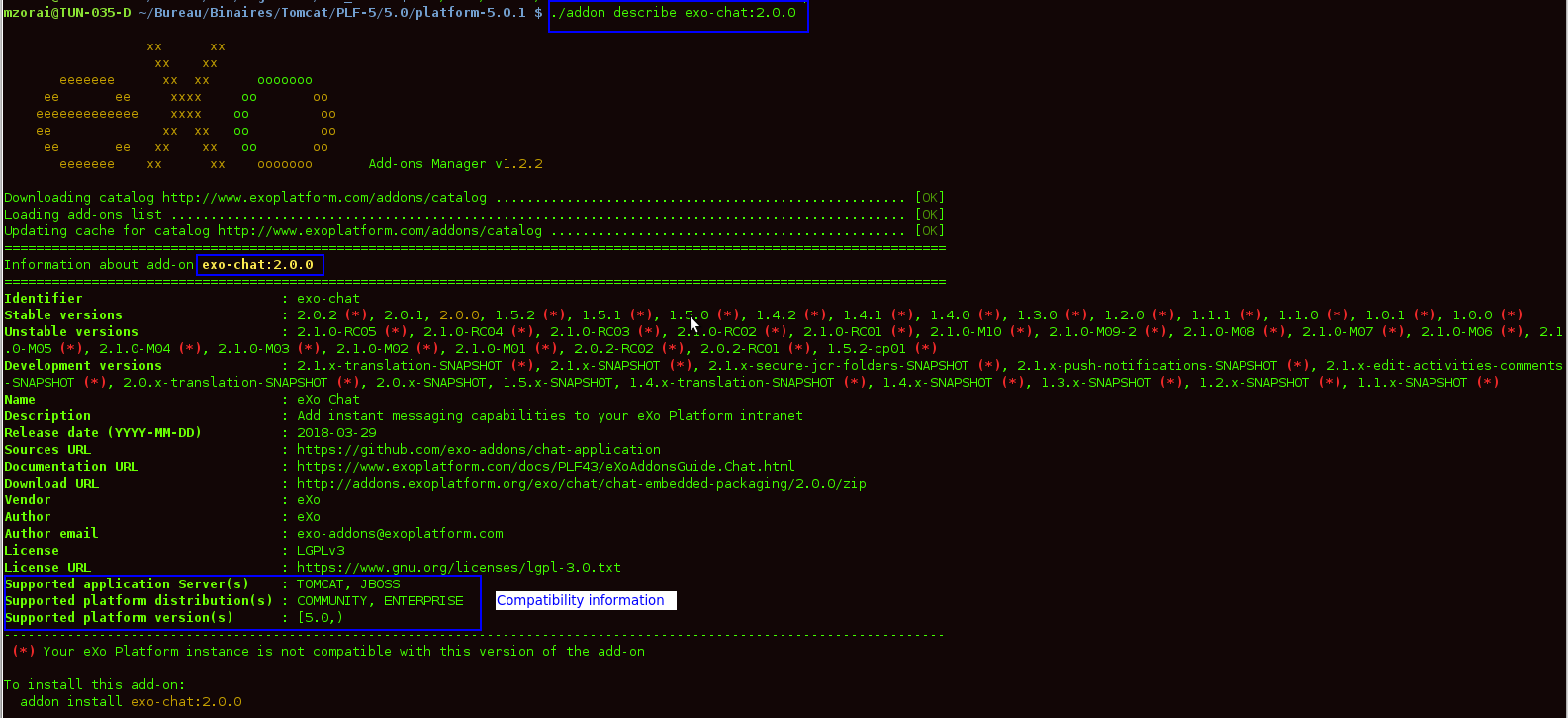Image resolution: width=1568 pixels, height=718 pixels.
Task: Select the 1.3.x-SNAPSHOT development version
Action: [1096, 382]
